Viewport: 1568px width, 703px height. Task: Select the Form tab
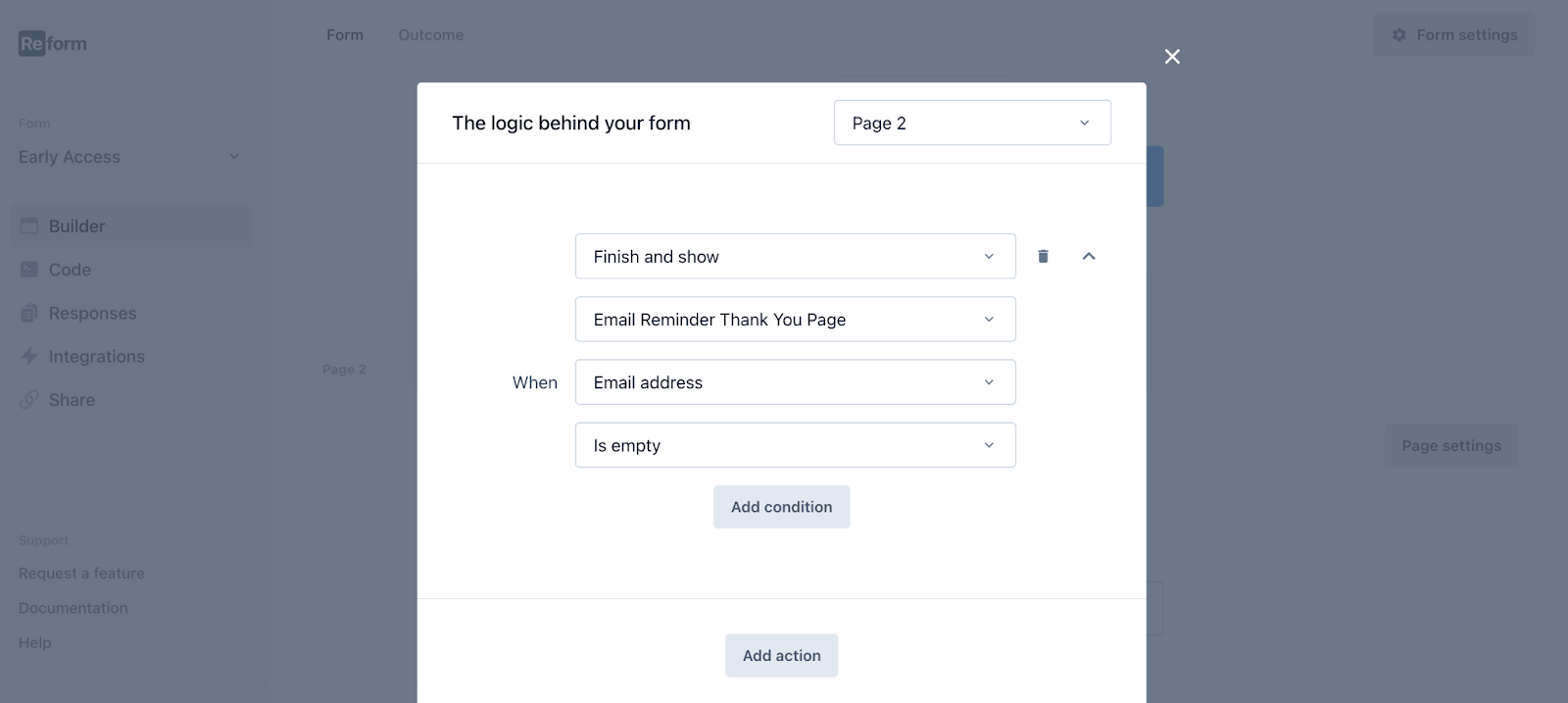tap(345, 35)
